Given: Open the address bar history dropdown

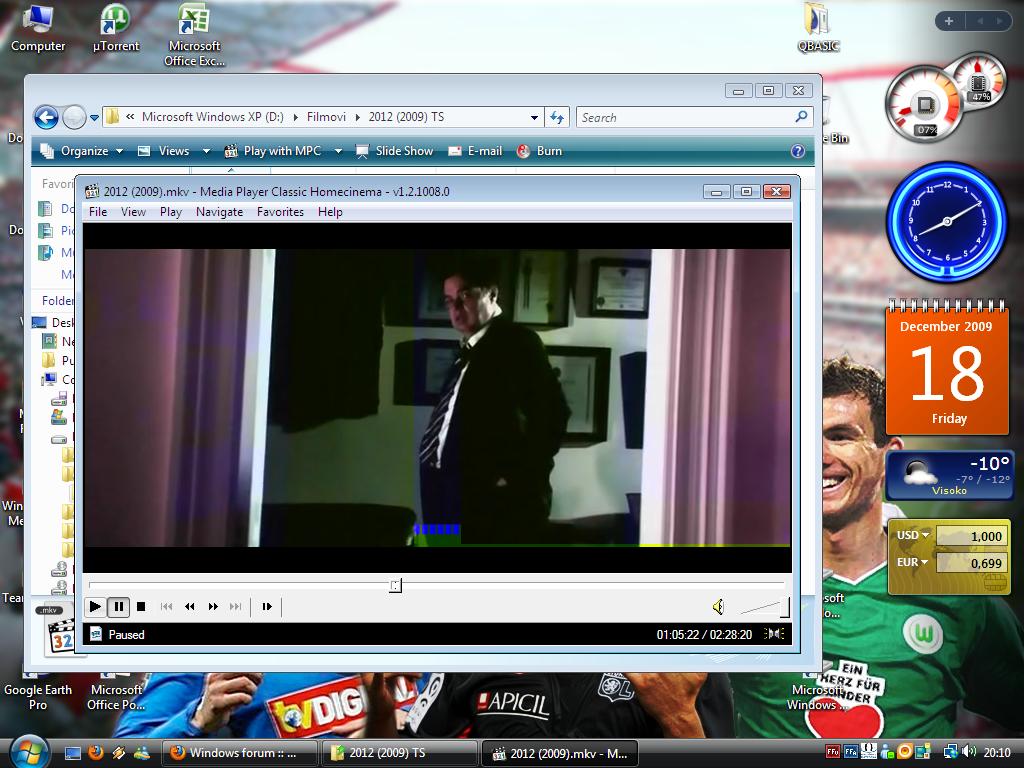Looking at the screenshot, I should click(x=534, y=118).
